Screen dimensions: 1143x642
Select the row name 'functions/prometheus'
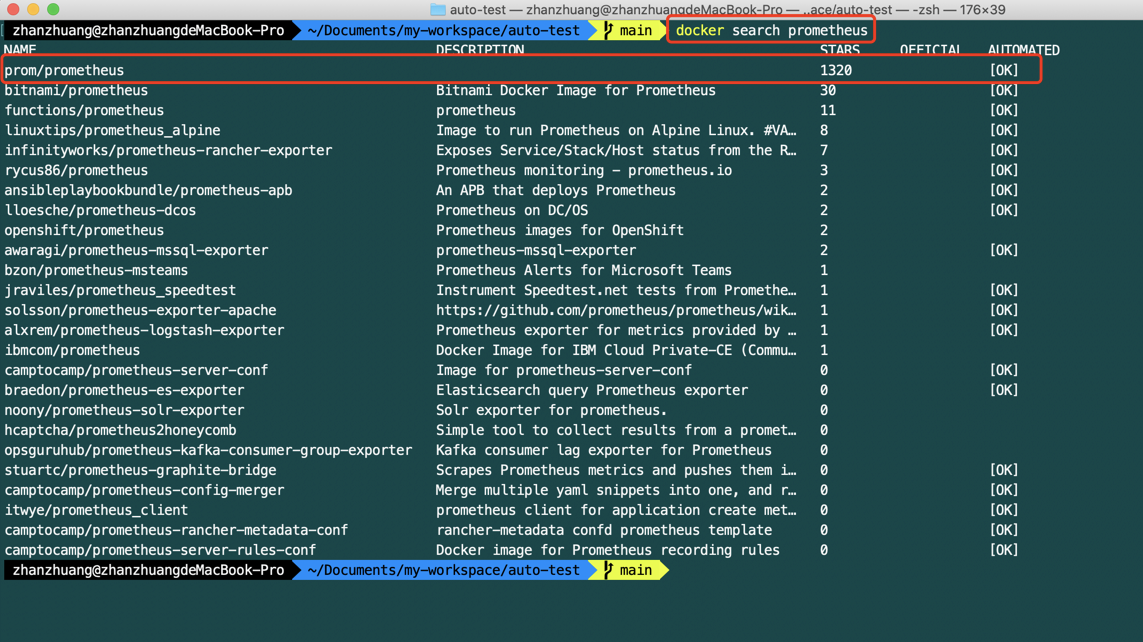84,111
